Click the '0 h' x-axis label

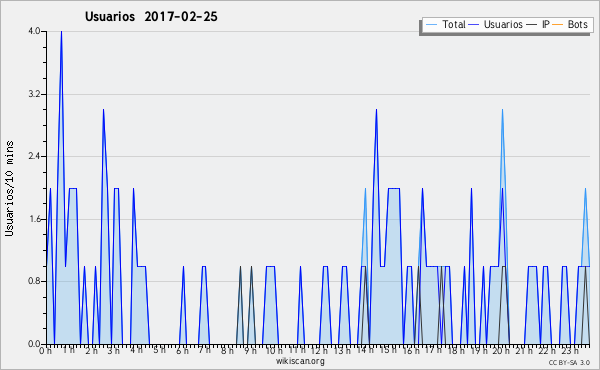click(x=46, y=351)
